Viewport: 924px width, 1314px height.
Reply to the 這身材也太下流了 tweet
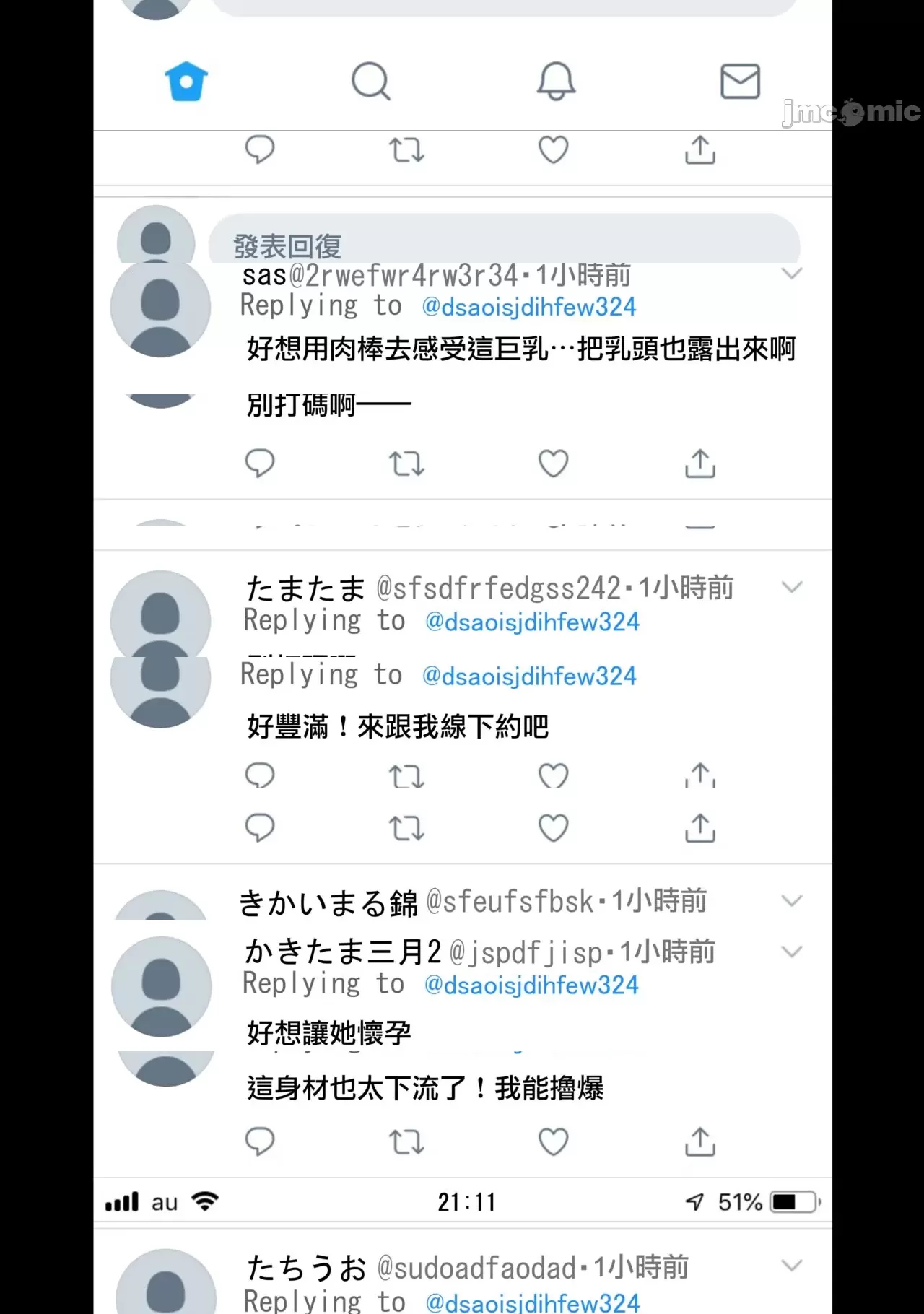[260, 1142]
